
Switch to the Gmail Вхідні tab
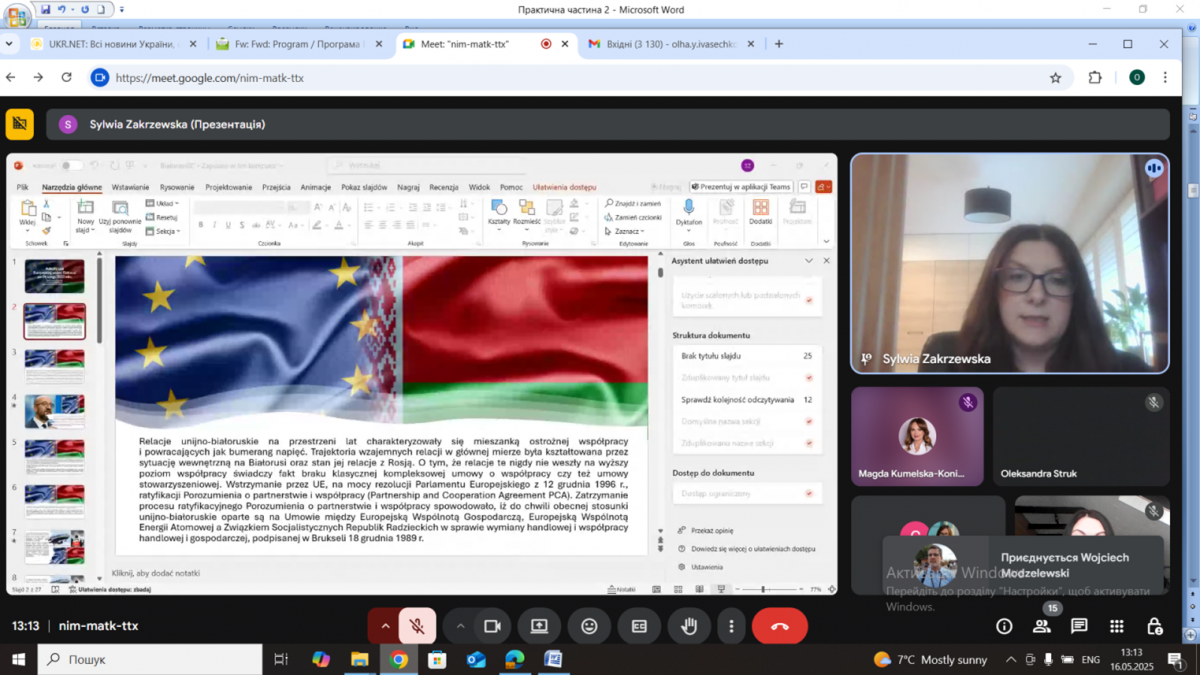663,44
